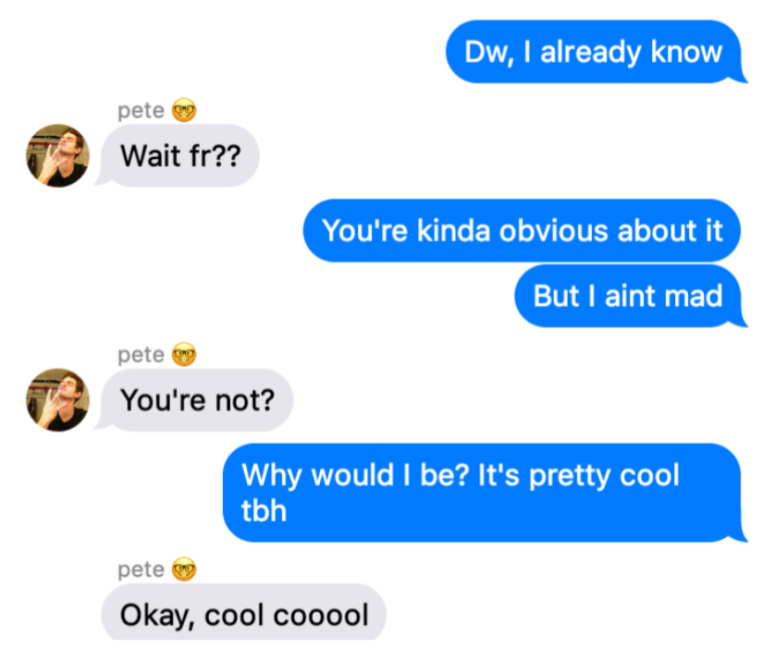Select the "Okay, cool cooool" message
The height and width of the screenshot is (649, 775).
pos(243,615)
